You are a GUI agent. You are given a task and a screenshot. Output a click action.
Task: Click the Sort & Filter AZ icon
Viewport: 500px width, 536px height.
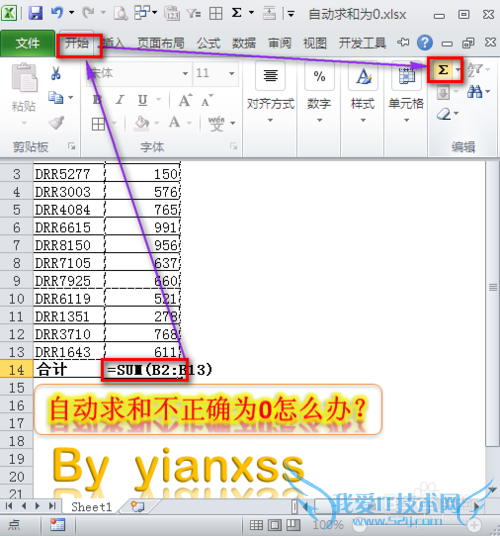(474, 69)
